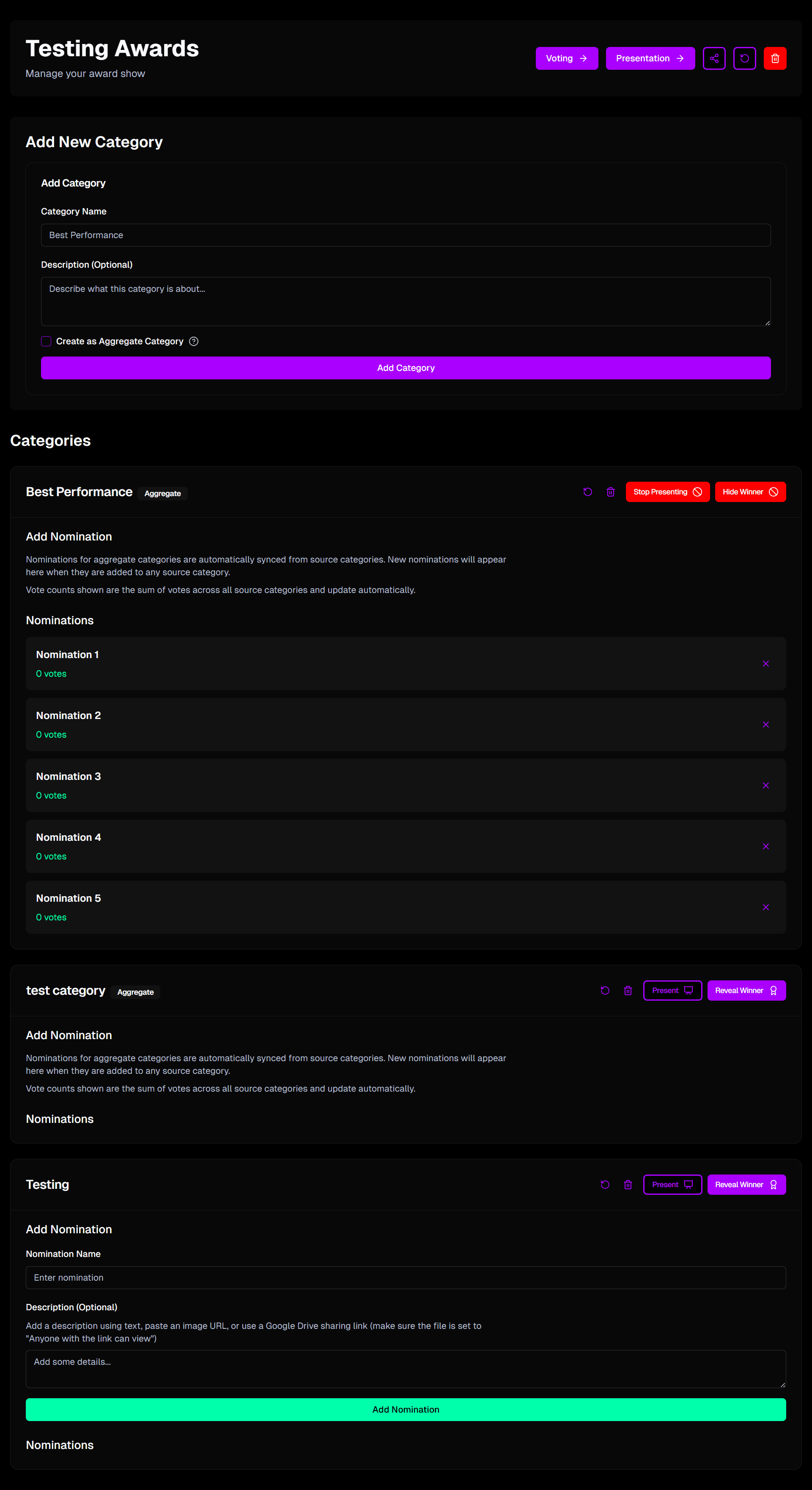Screen dimensions: 812x1490
Task: Click Present button for test category
Action: [x=672, y=990]
